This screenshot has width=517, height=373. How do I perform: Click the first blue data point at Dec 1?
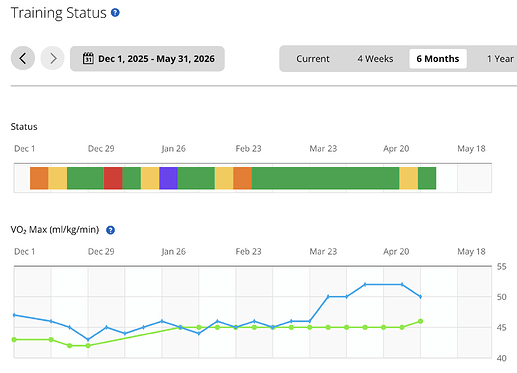14,315
